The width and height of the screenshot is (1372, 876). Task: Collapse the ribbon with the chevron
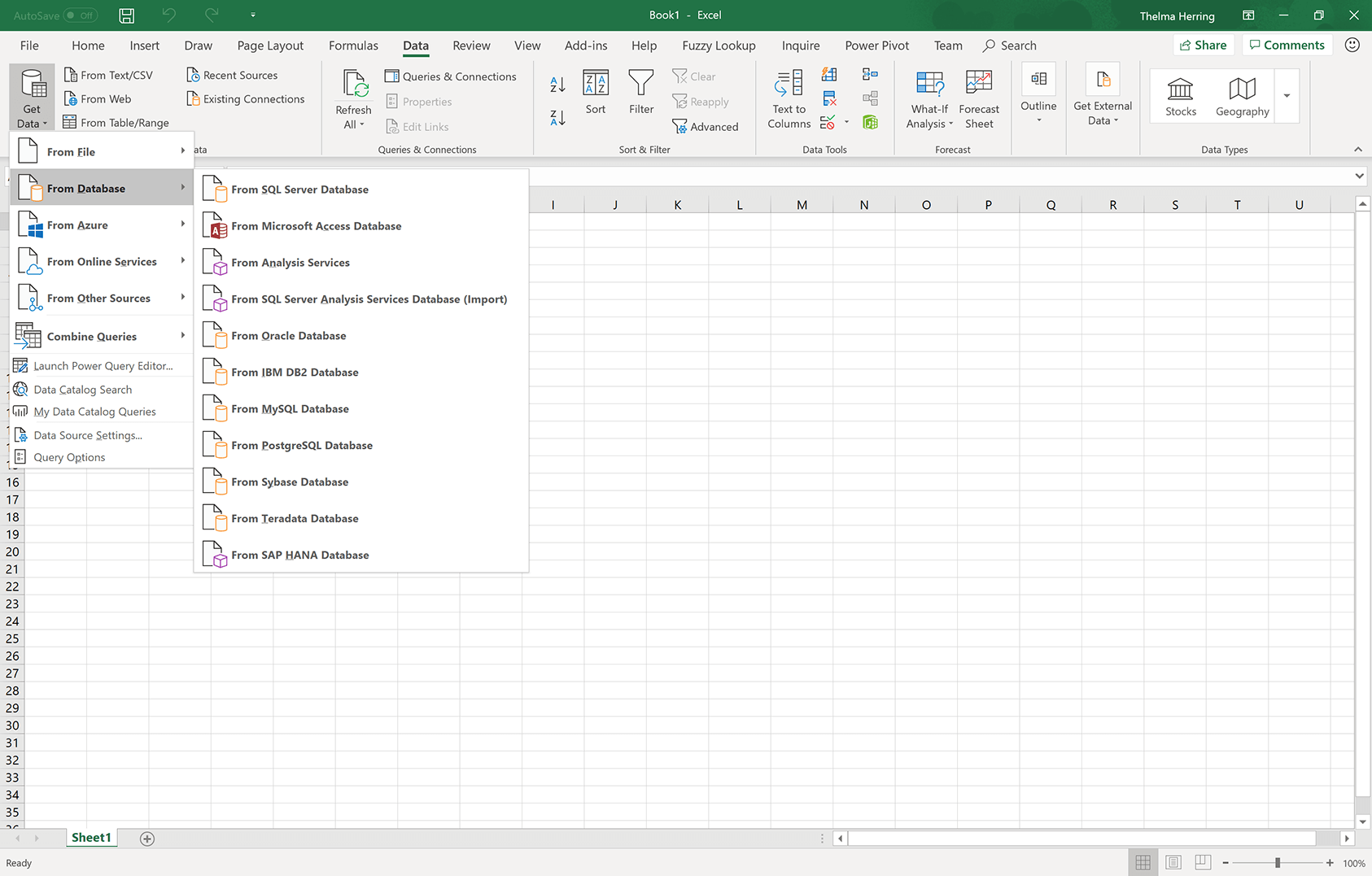tap(1357, 149)
